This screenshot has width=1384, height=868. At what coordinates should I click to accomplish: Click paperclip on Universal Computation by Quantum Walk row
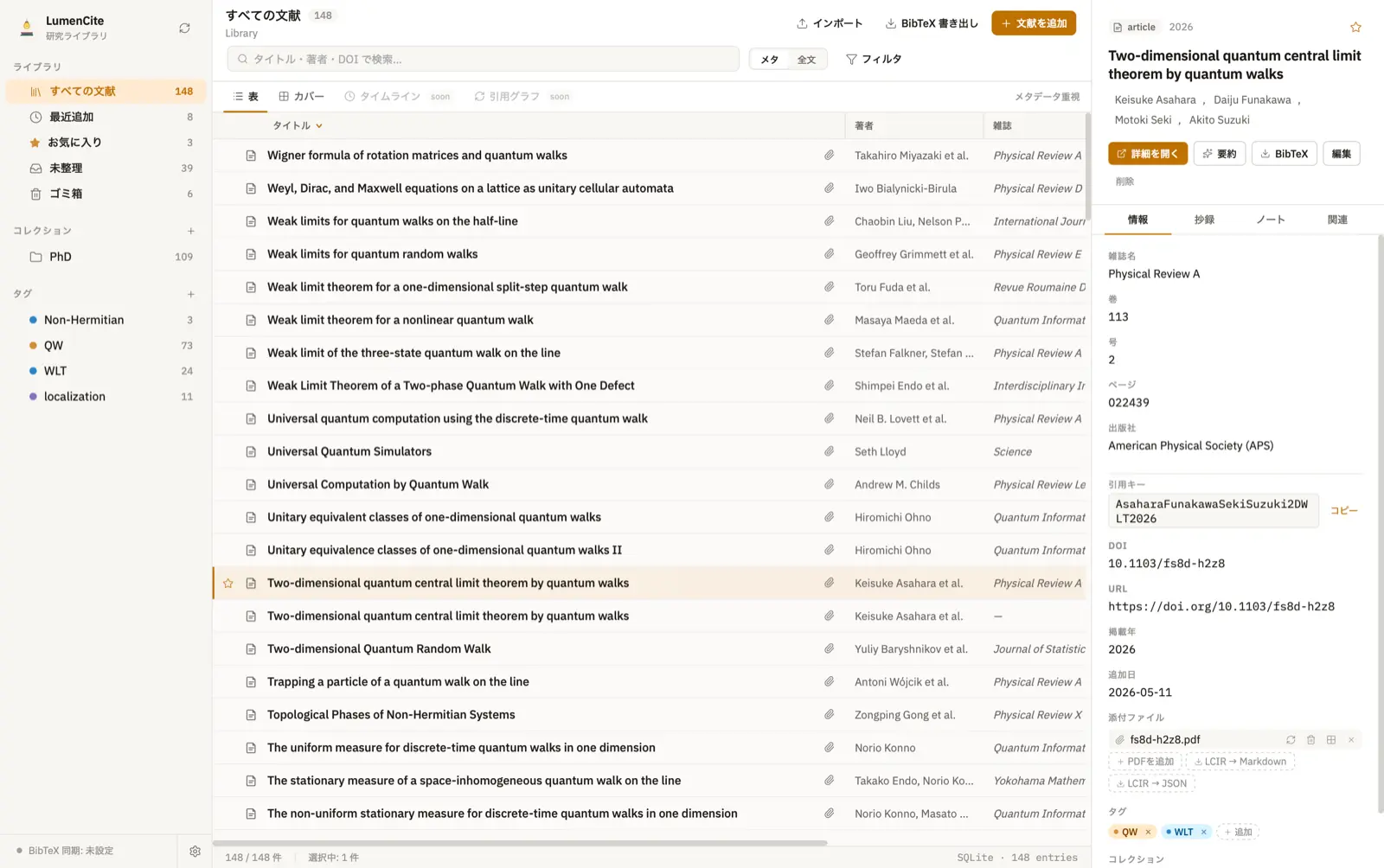coord(829,484)
